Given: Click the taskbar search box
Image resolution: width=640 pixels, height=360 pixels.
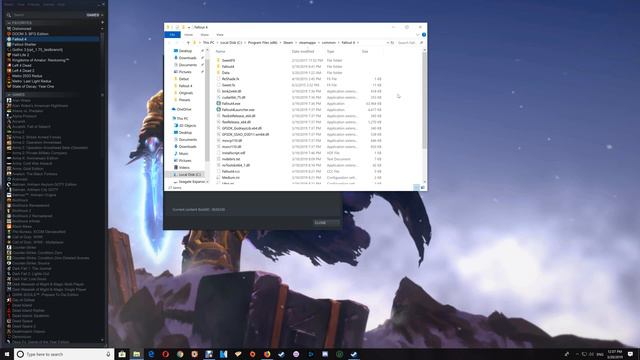Looking at the screenshot, I should [64, 354].
